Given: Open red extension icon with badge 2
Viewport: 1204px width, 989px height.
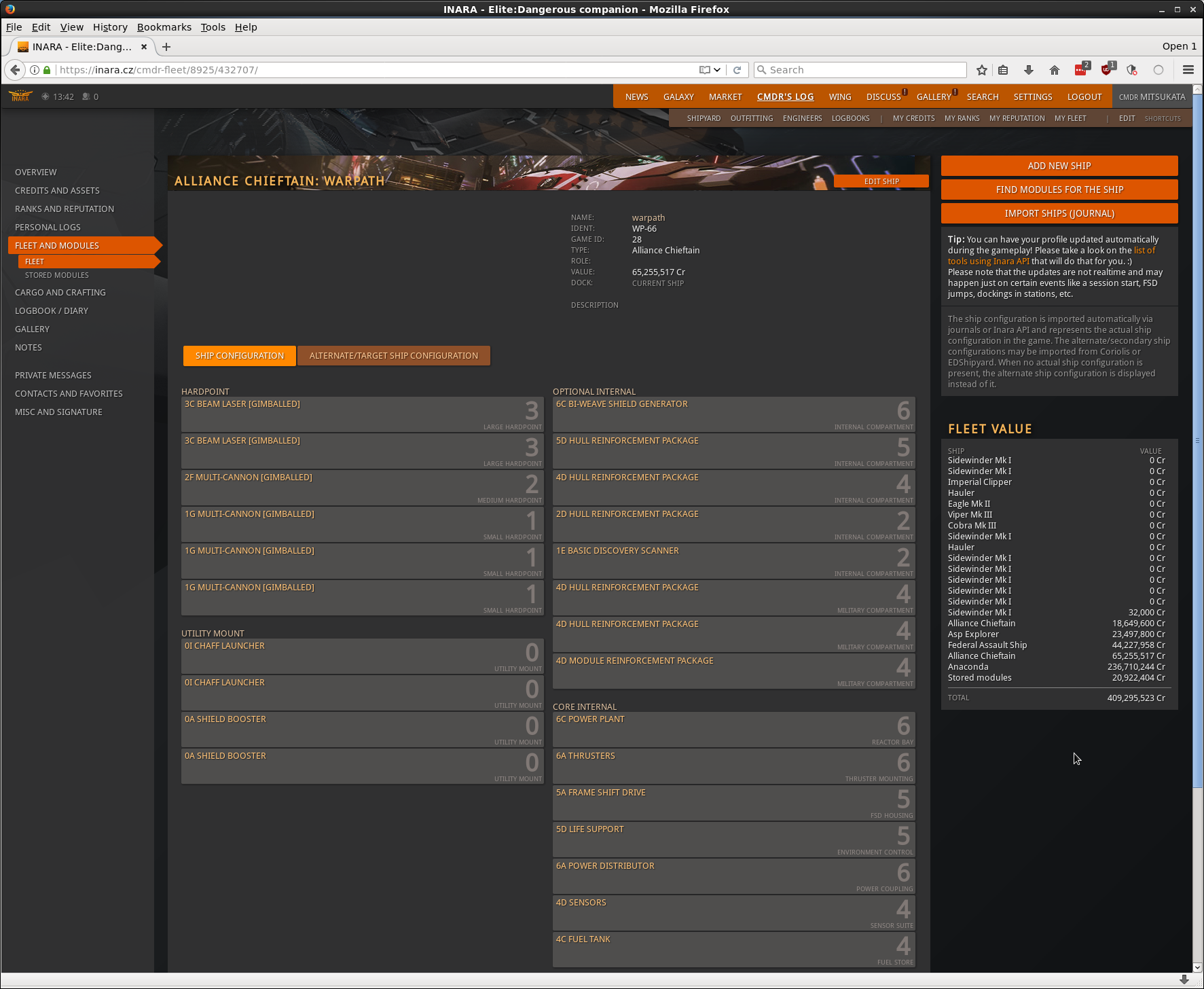Looking at the screenshot, I should [1081, 69].
